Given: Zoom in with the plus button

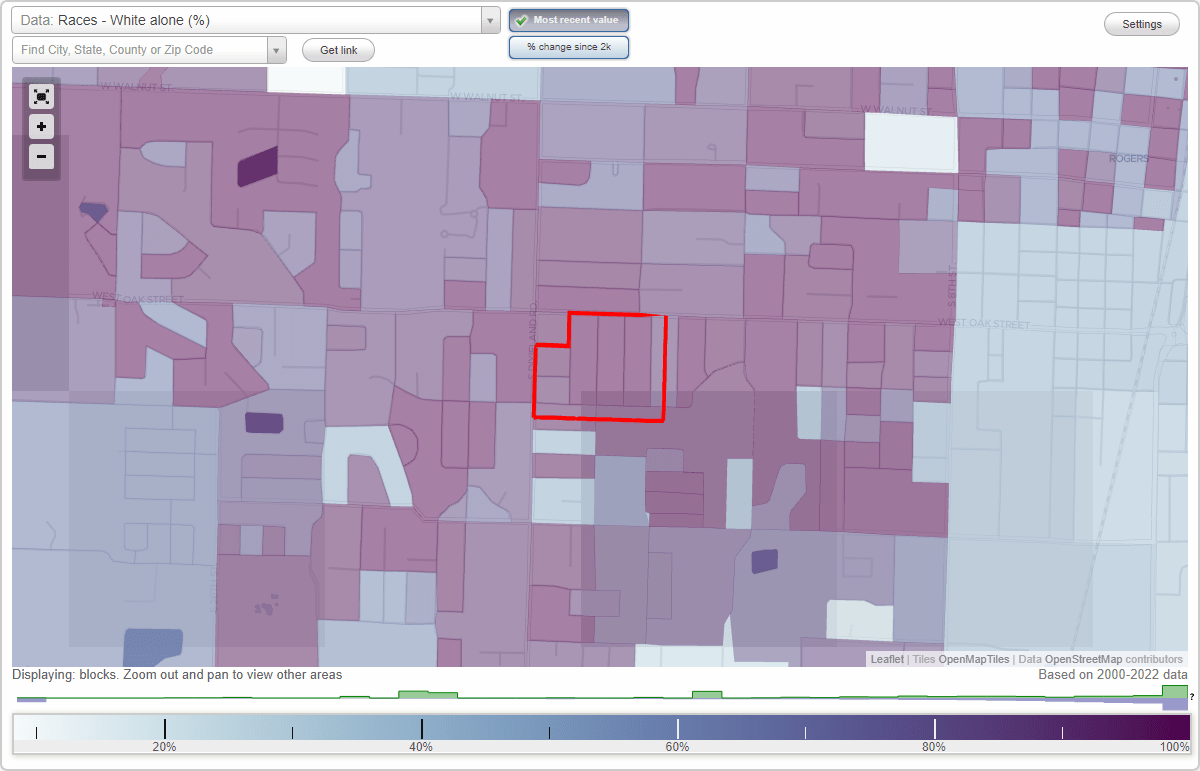Looking at the screenshot, I should click(x=41, y=126).
